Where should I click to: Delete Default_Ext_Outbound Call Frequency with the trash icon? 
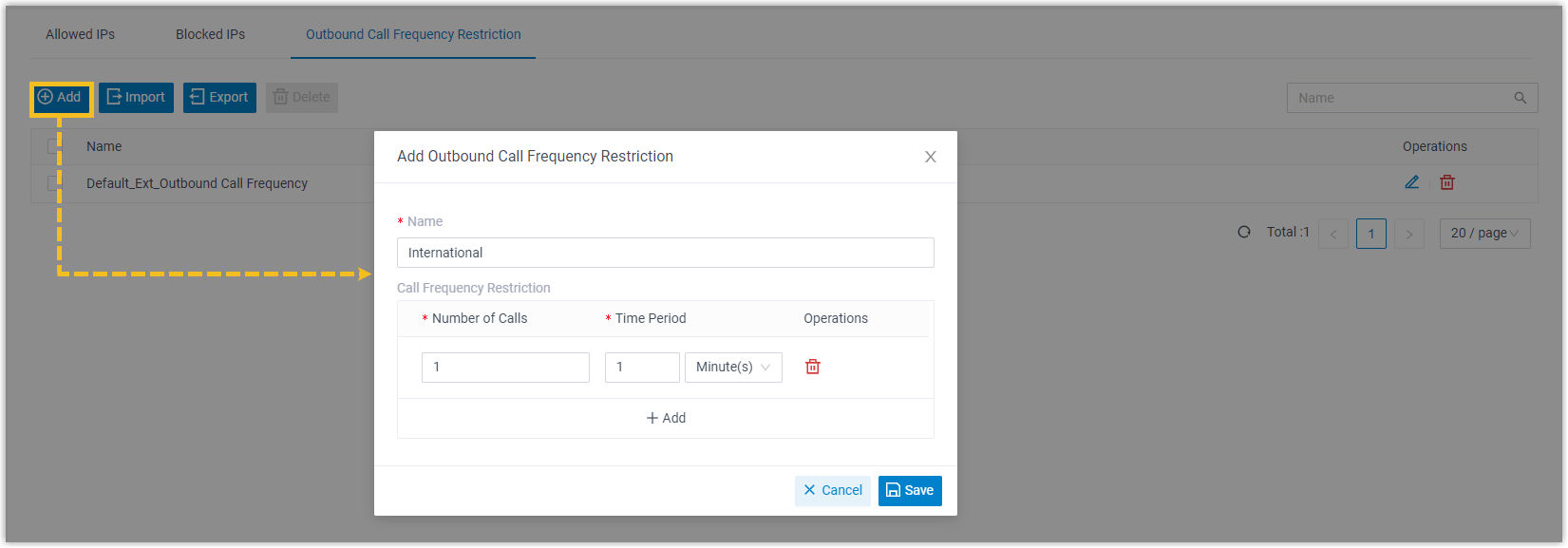[1447, 182]
